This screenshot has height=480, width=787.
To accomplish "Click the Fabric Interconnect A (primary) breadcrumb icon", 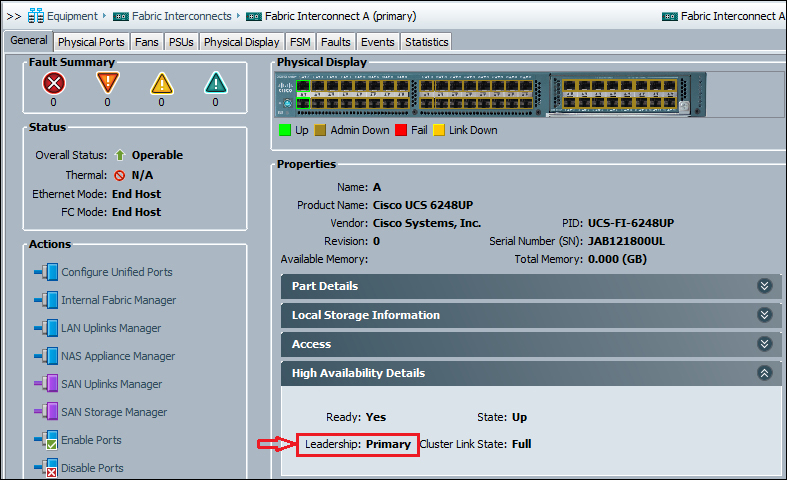I will pos(254,17).
